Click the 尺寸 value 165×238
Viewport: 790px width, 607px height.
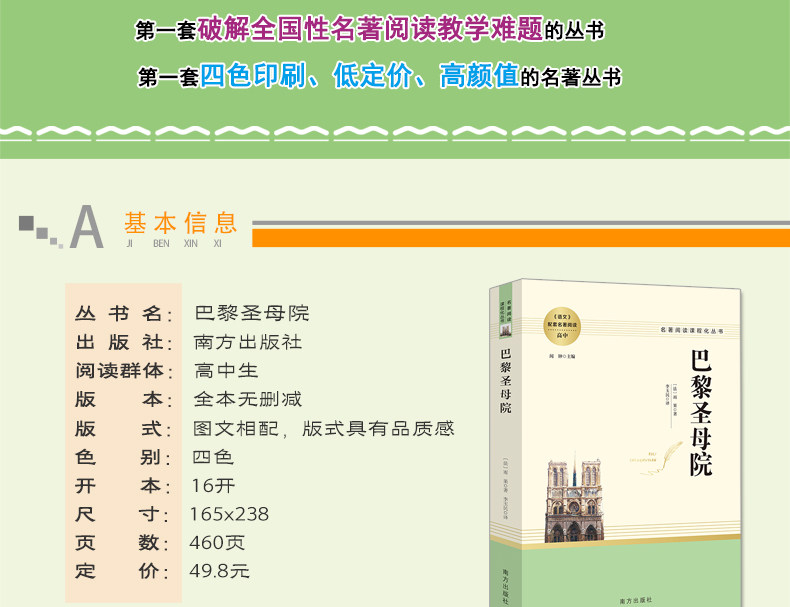point(229,514)
